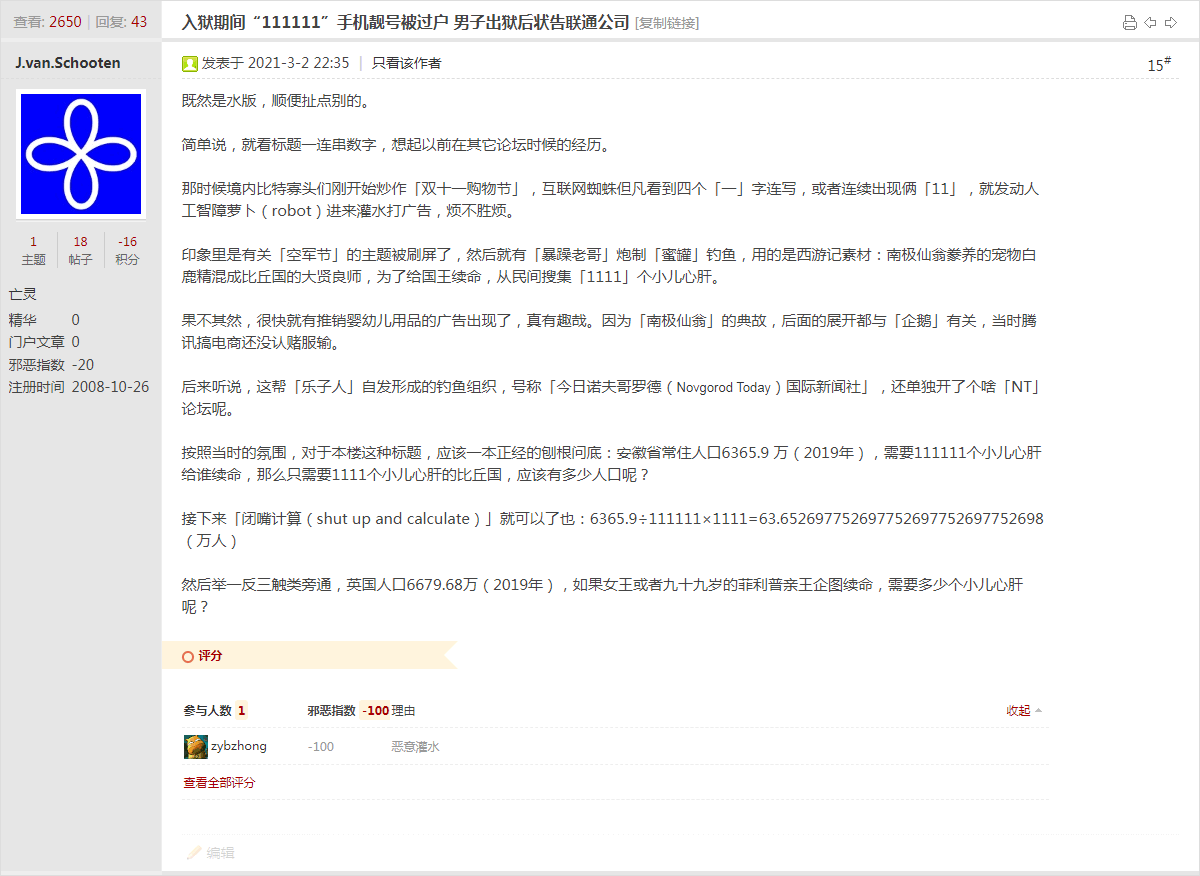Click the last paragraph beginning 然后举一反三
This screenshot has height=876, width=1200.
[602, 595]
